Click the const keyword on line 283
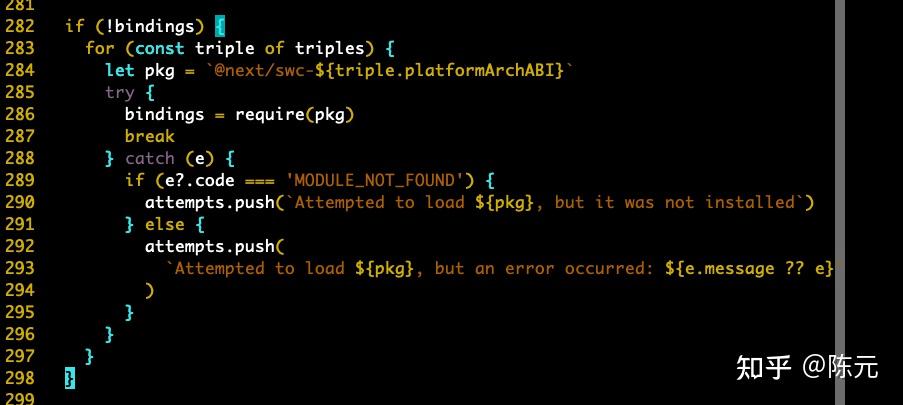903x405 pixels. tap(160, 48)
